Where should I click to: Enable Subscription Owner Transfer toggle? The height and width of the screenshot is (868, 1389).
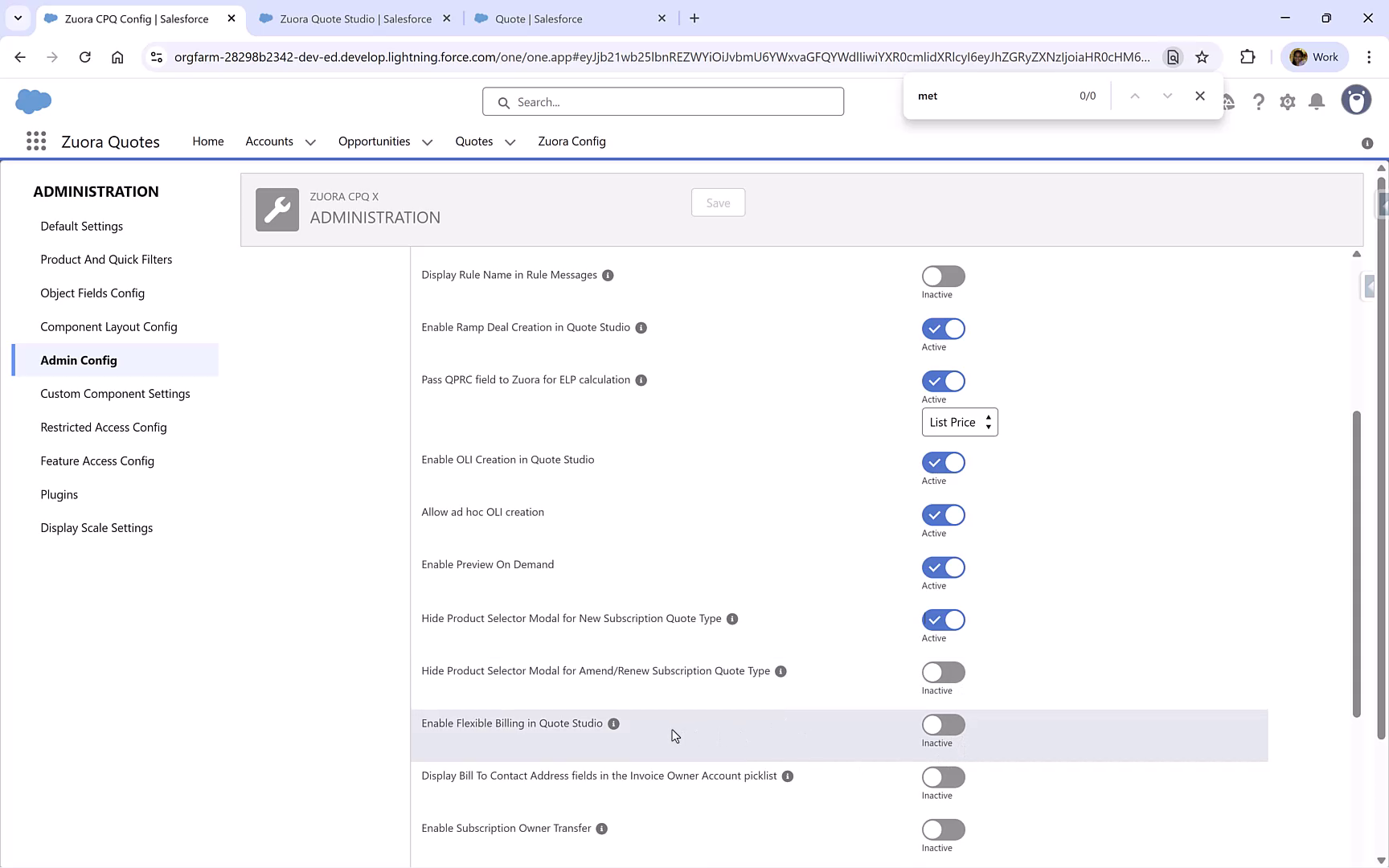(943, 829)
